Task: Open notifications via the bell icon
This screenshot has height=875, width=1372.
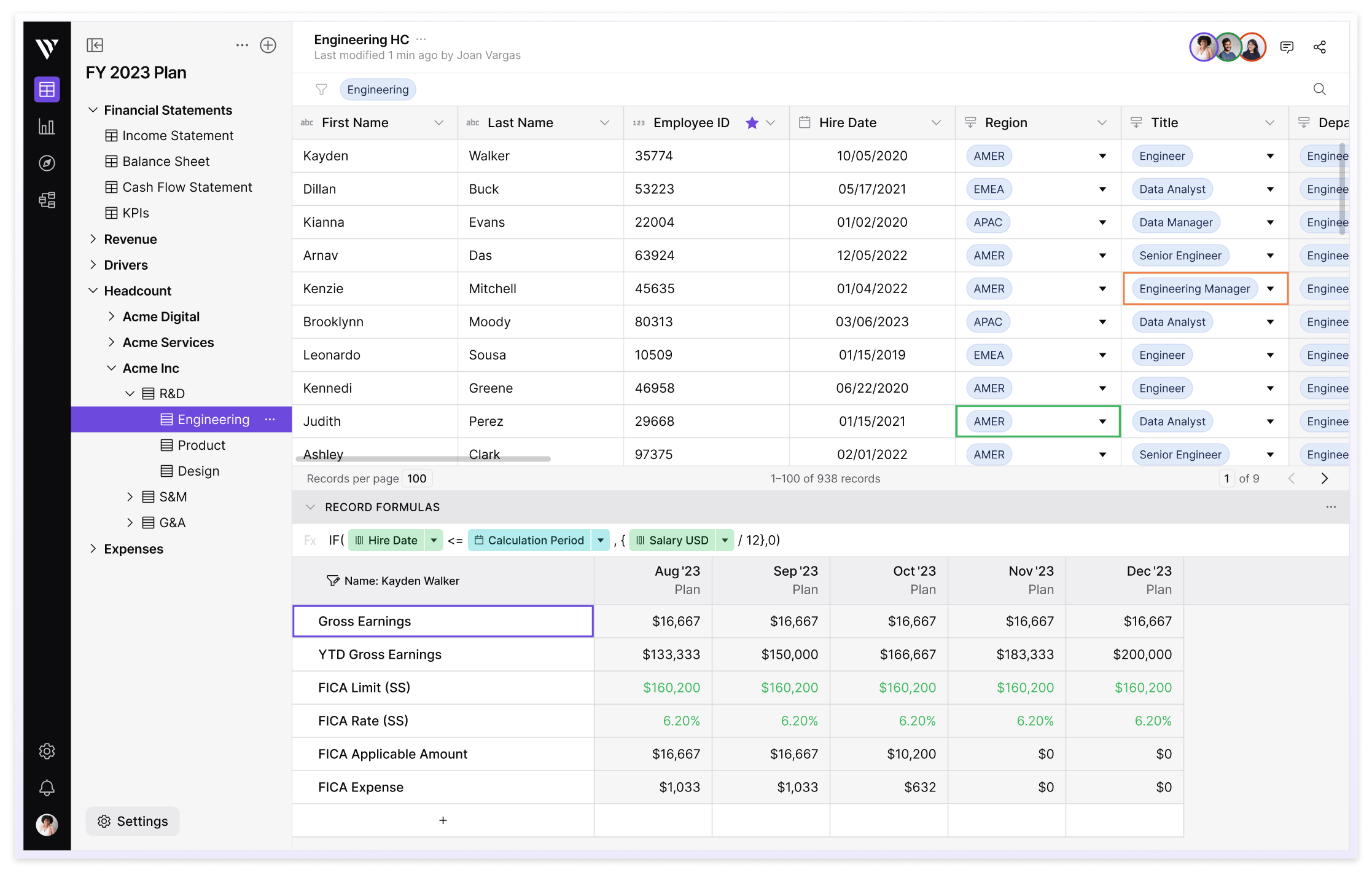Action: (47, 788)
